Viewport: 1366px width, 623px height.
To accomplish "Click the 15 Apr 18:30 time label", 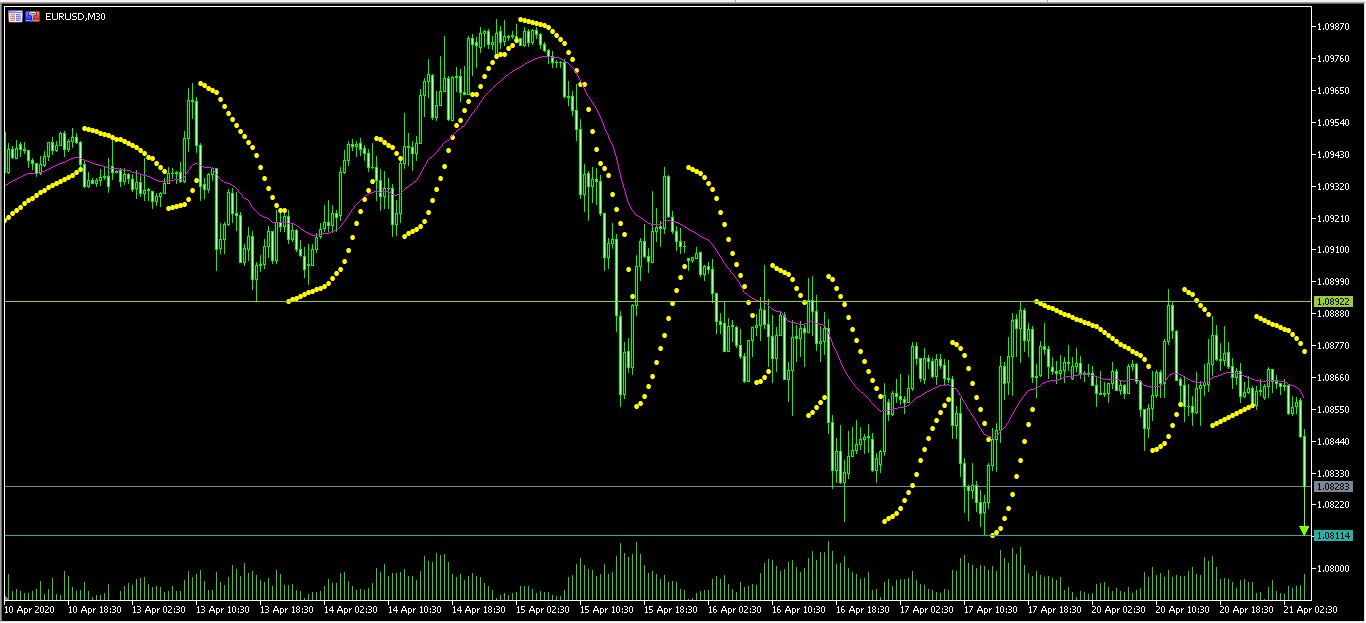I will pos(670,608).
